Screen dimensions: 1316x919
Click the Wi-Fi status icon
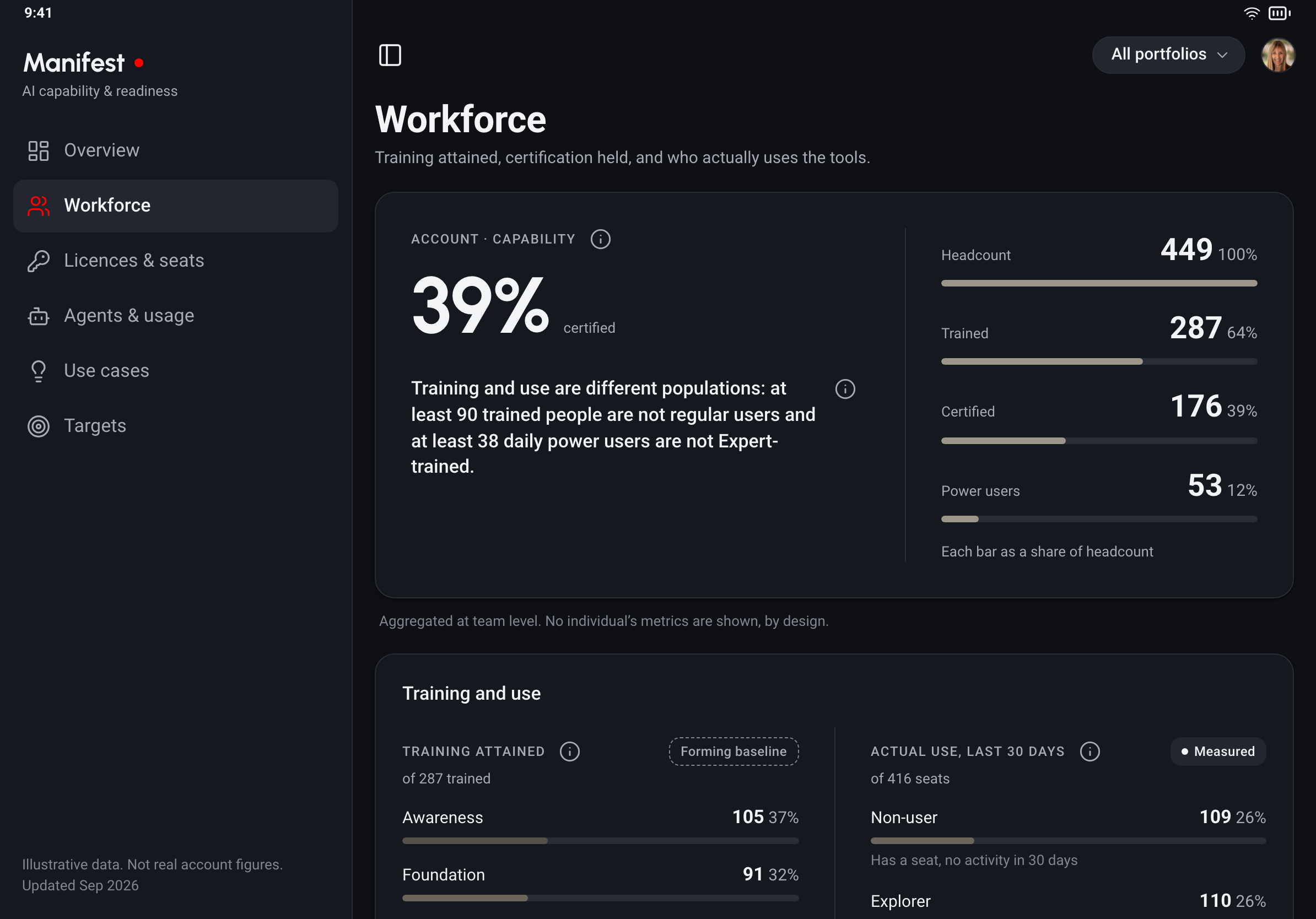[1251, 13]
